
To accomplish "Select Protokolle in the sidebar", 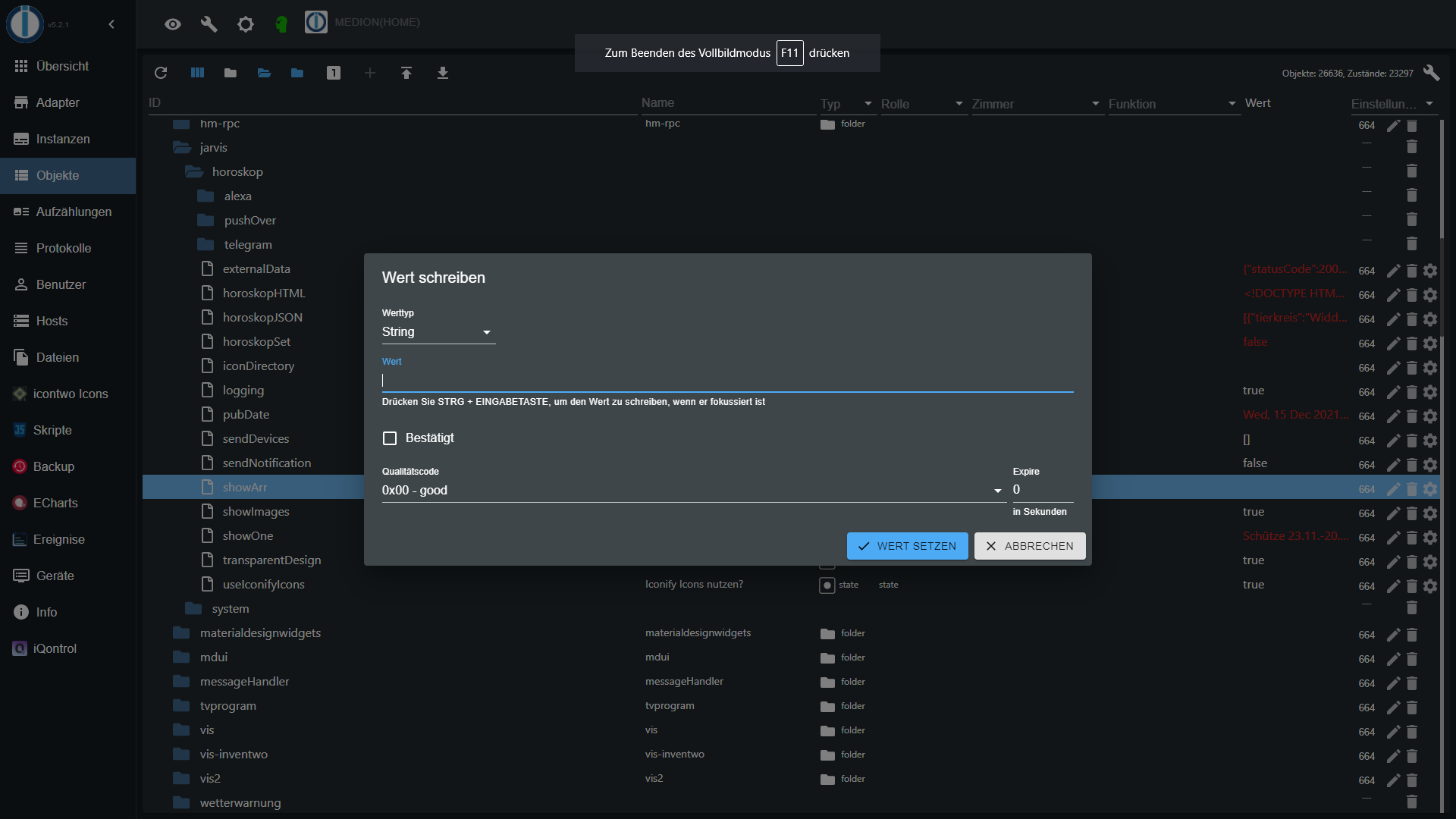I will point(68,248).
